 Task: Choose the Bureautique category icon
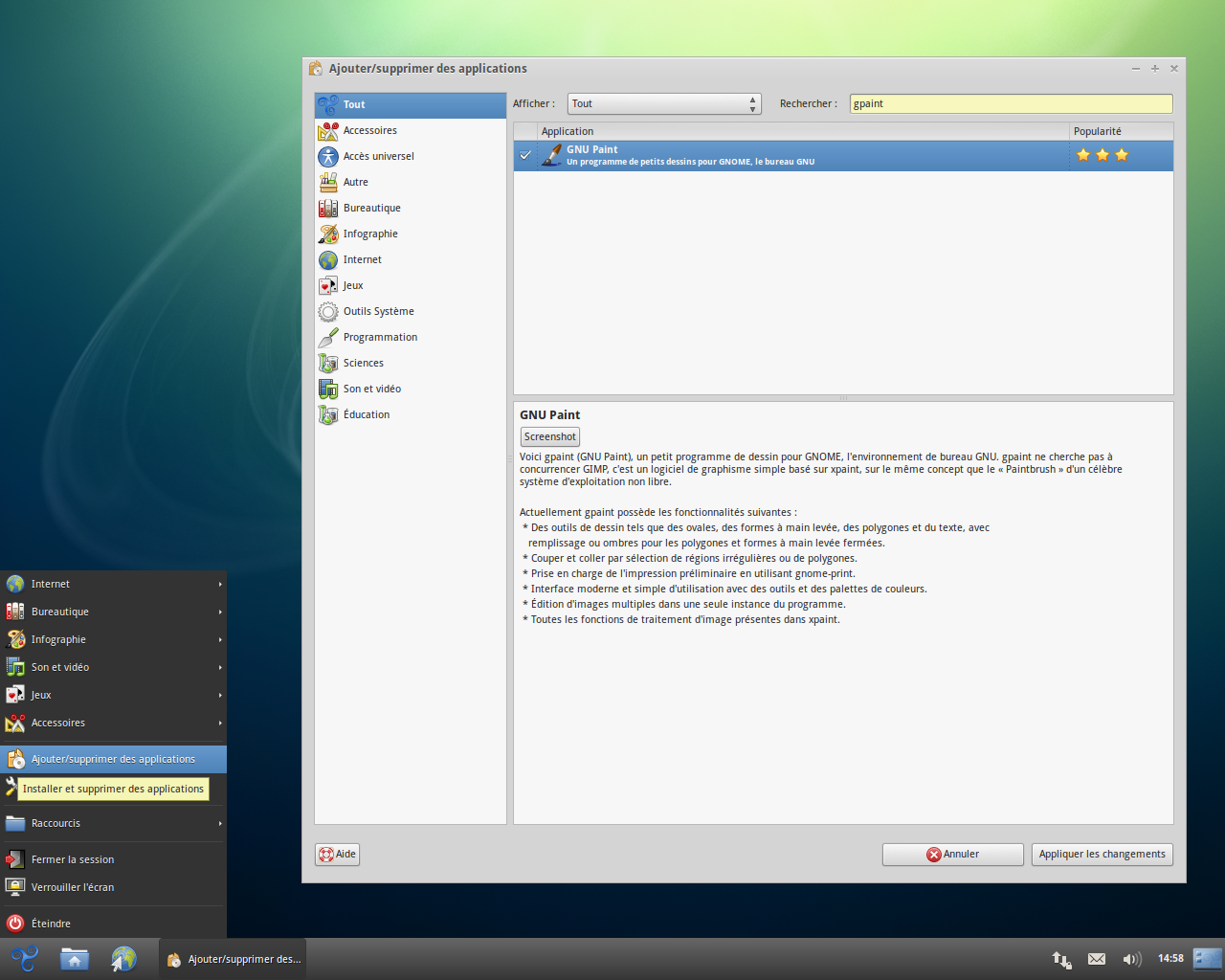(x=328, y=209)
